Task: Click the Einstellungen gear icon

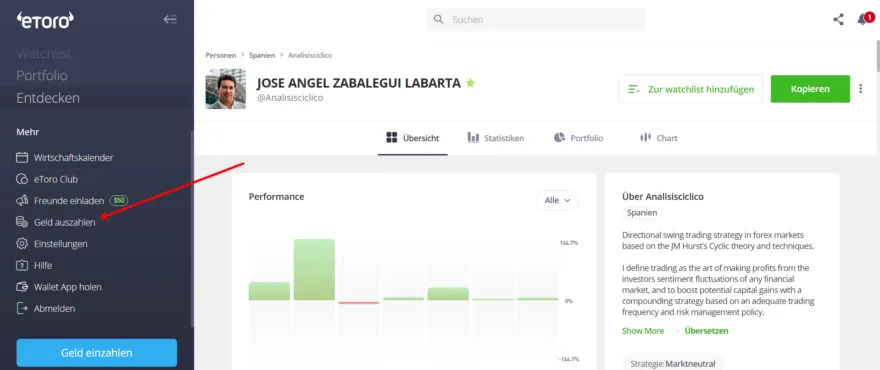Action: pyautogui.click(x=22, y=244)
